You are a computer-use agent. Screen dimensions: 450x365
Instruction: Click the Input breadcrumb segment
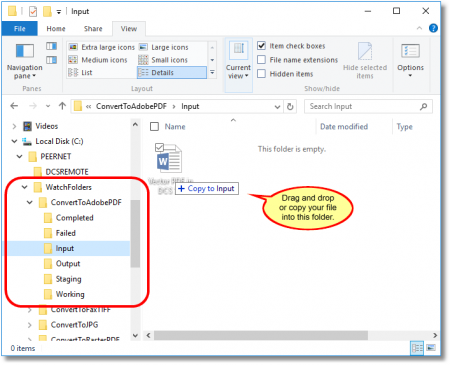point(190,106)
